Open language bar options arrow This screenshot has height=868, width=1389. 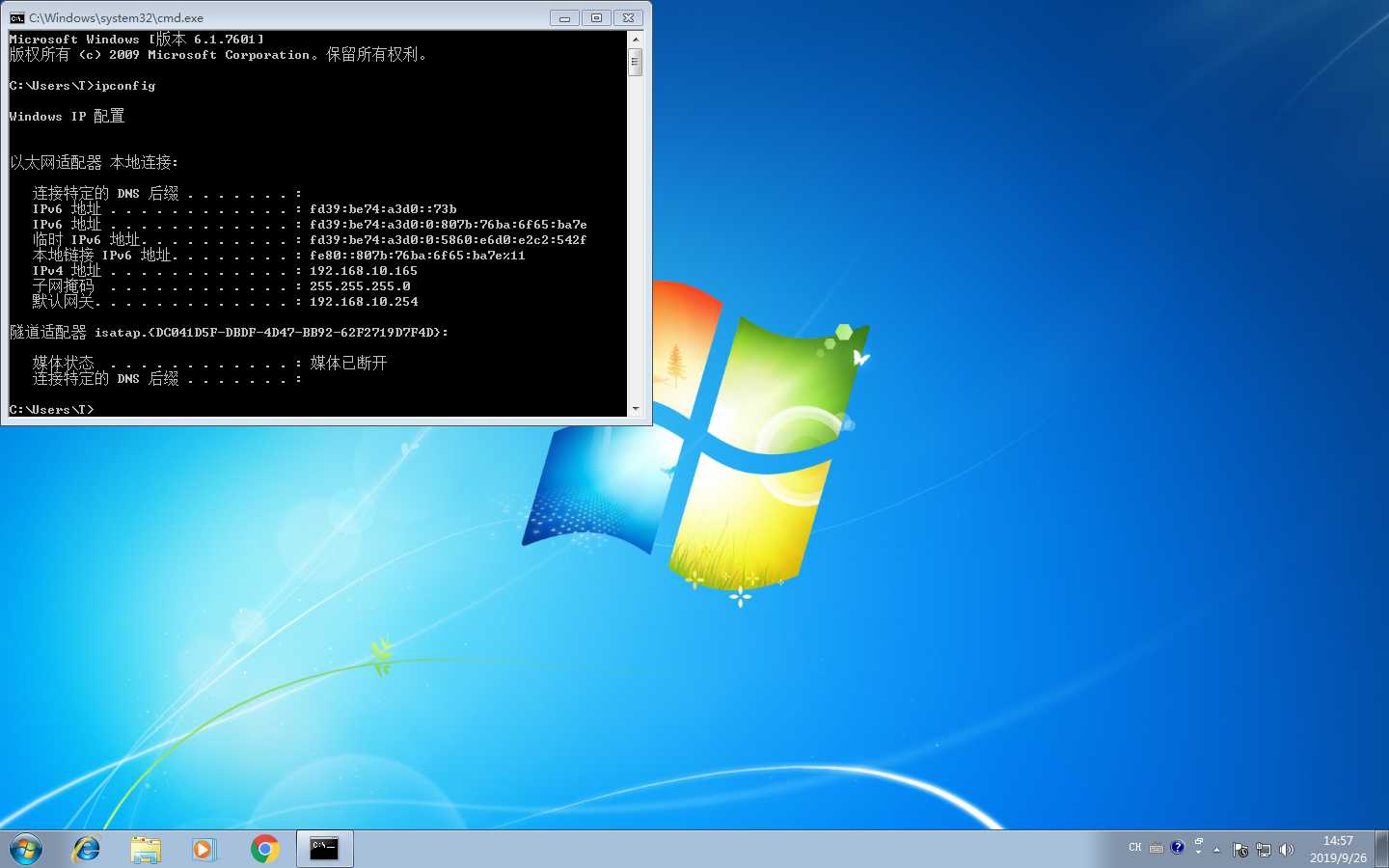coord(1199,854)
